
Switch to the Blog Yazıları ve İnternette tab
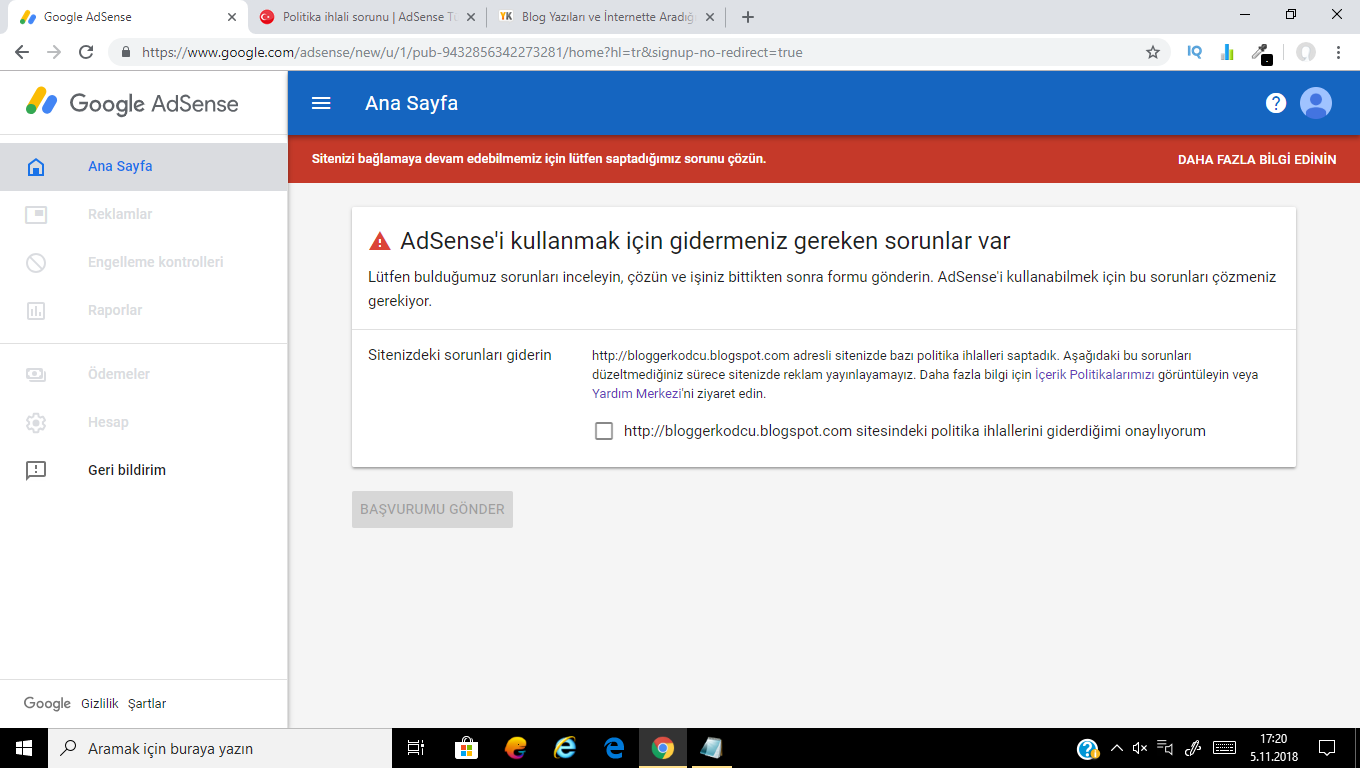pos(606,17)
